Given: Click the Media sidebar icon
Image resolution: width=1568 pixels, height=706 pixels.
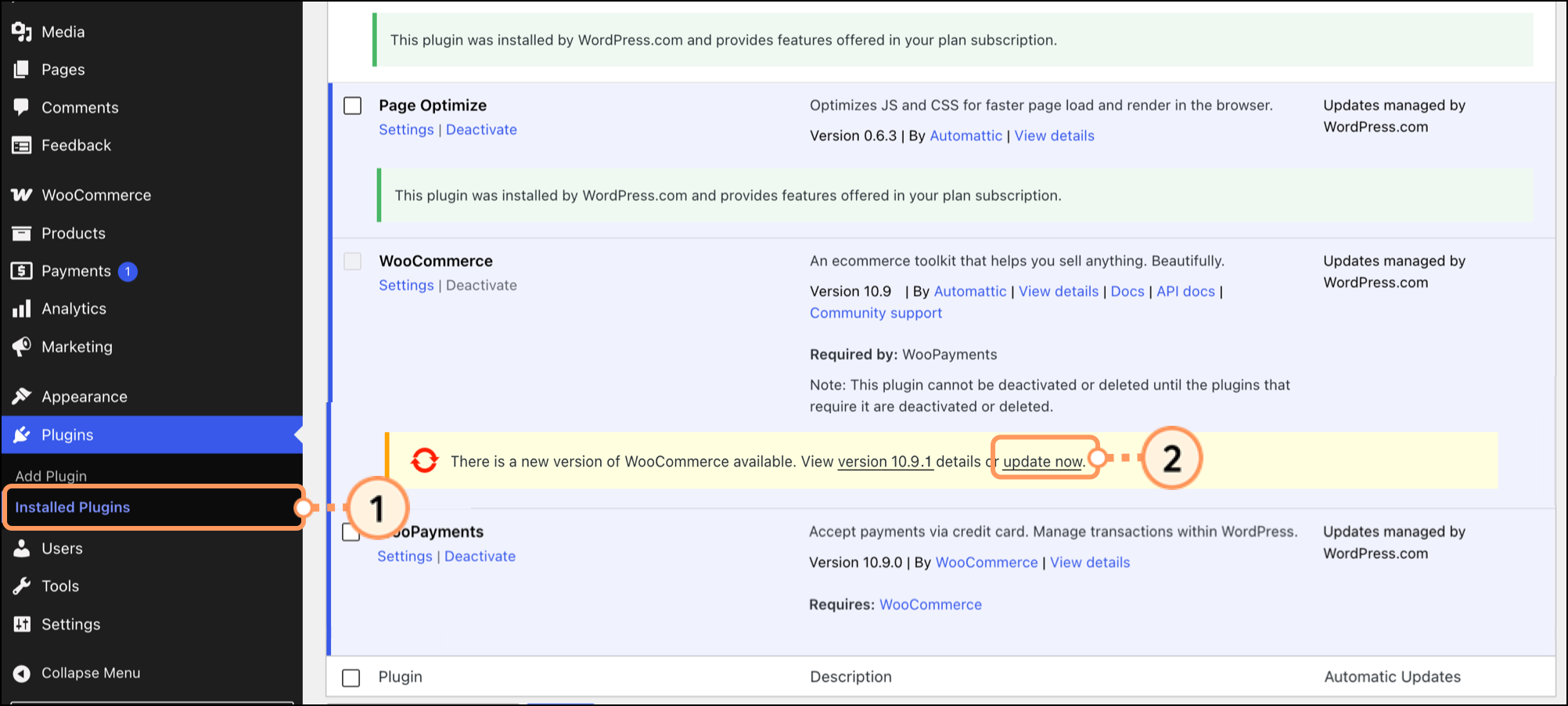Looking at the screenshot, I should pos(21,31).
